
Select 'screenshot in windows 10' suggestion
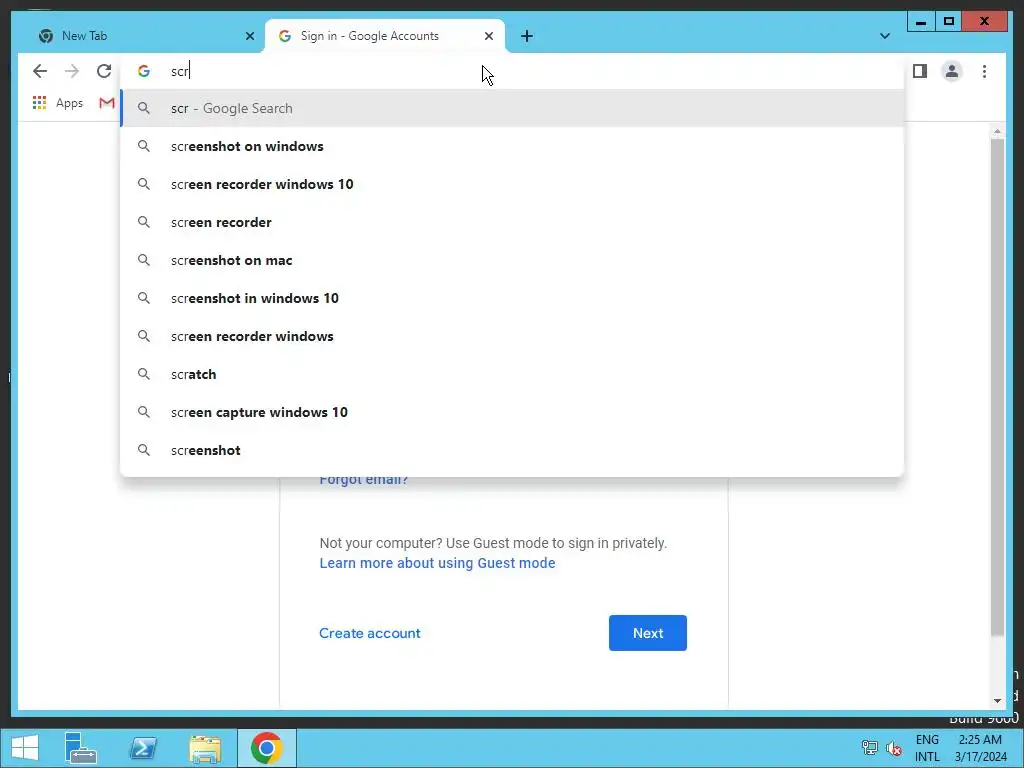click(513, 298)
